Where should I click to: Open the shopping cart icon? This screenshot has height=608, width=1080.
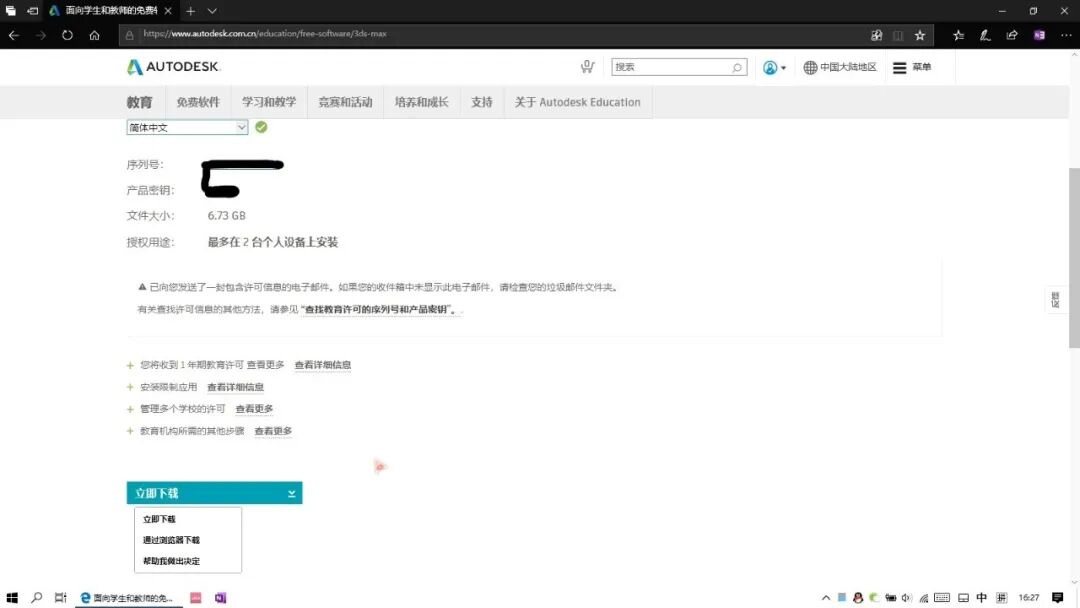click(587, 67)
